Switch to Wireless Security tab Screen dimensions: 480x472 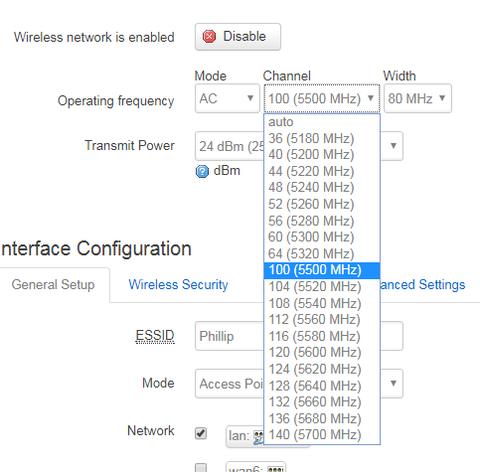click(x=178, y=285)
